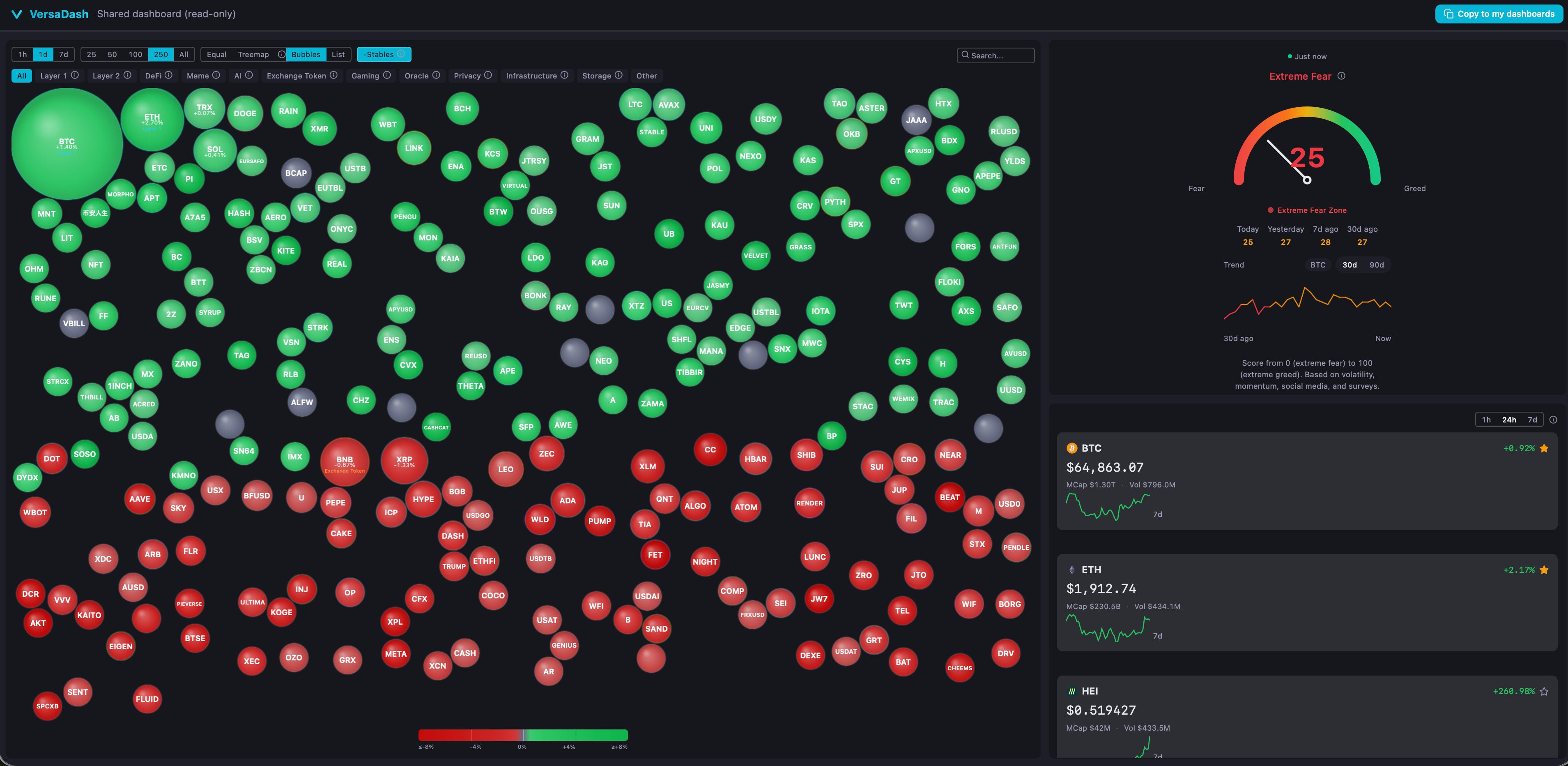Click the red XRP bubble

404,461
